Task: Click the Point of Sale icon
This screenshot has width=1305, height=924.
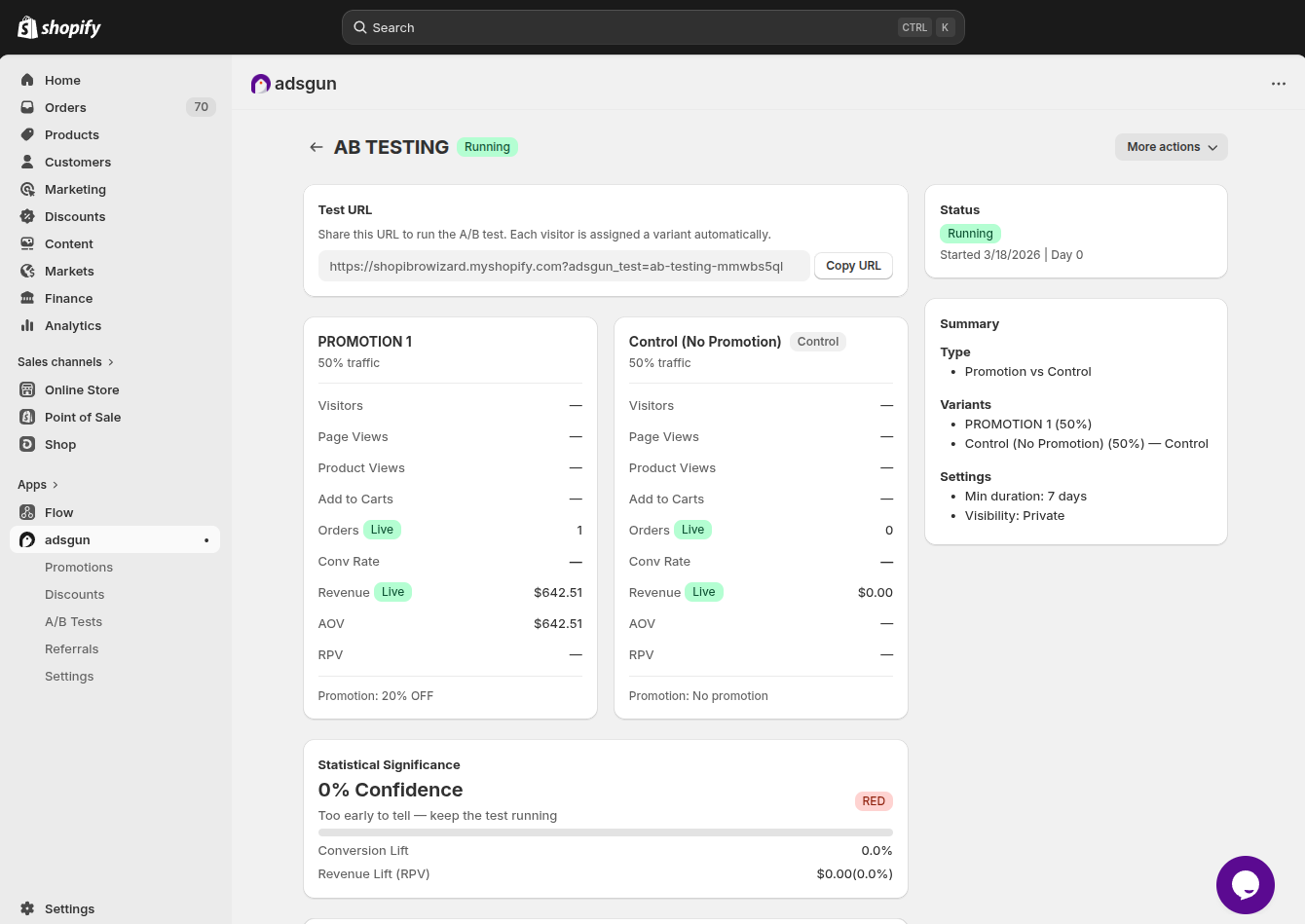Action: 27,417
